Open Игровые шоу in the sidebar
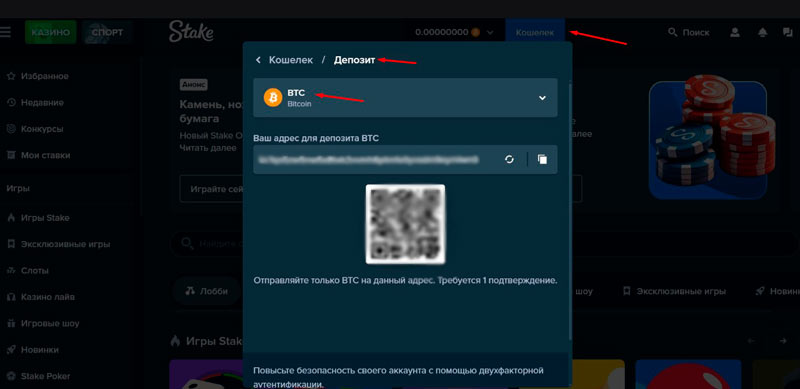The height and width of the screenshot is (389, 800). click(50, 323)
